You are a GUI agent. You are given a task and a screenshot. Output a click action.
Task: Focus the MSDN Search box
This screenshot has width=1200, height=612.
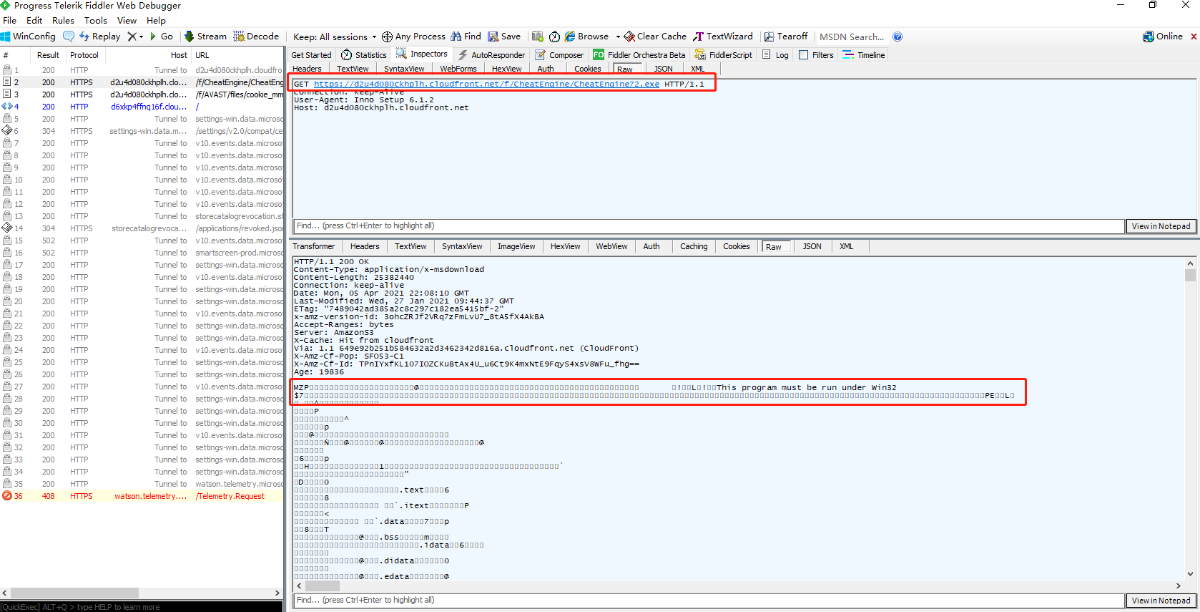852,36
